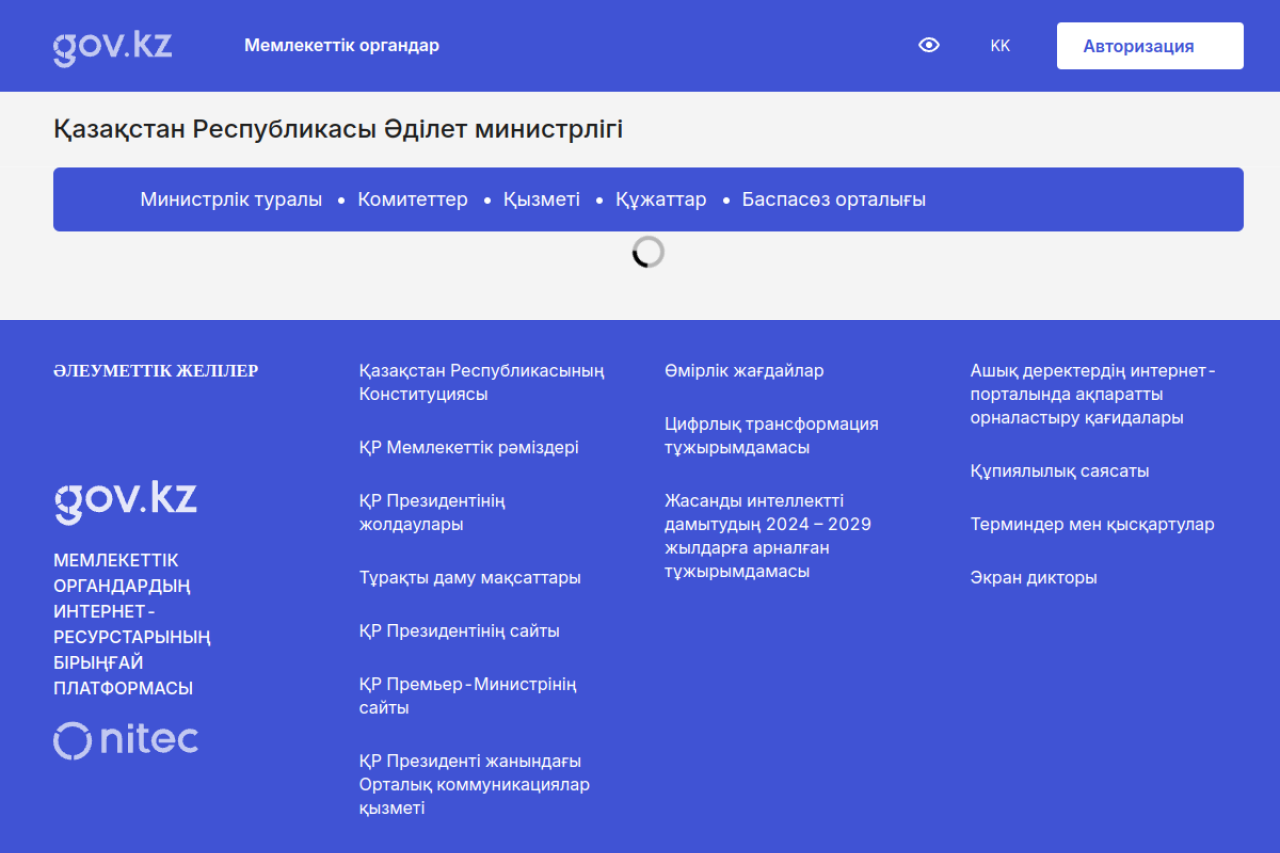Open ҚР Мемлекеттік рәміздері link

468,448
